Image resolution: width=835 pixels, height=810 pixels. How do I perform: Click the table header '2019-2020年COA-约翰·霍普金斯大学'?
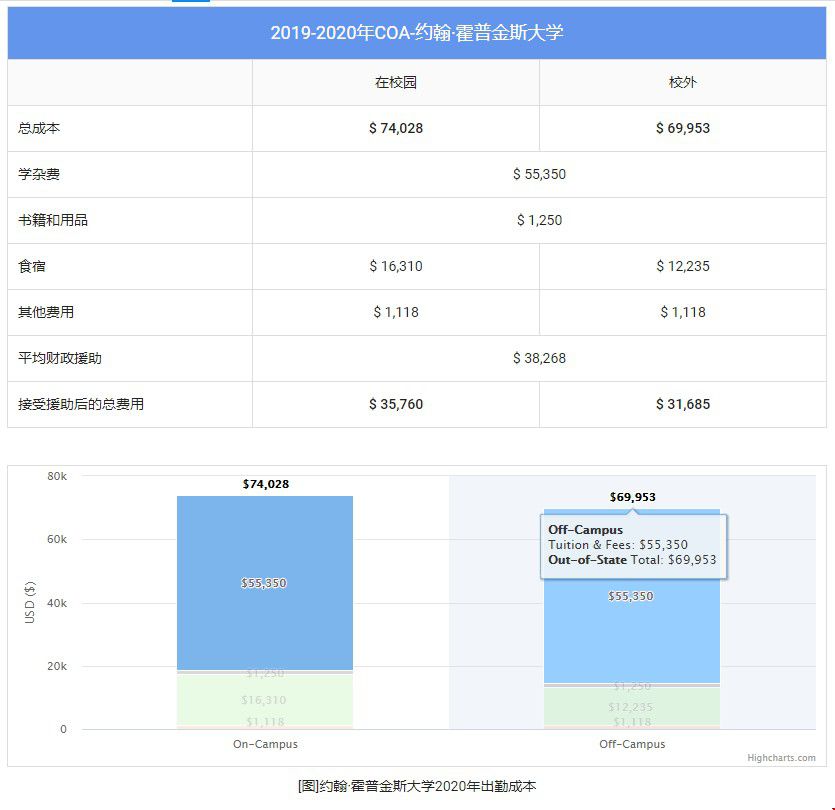417,33
